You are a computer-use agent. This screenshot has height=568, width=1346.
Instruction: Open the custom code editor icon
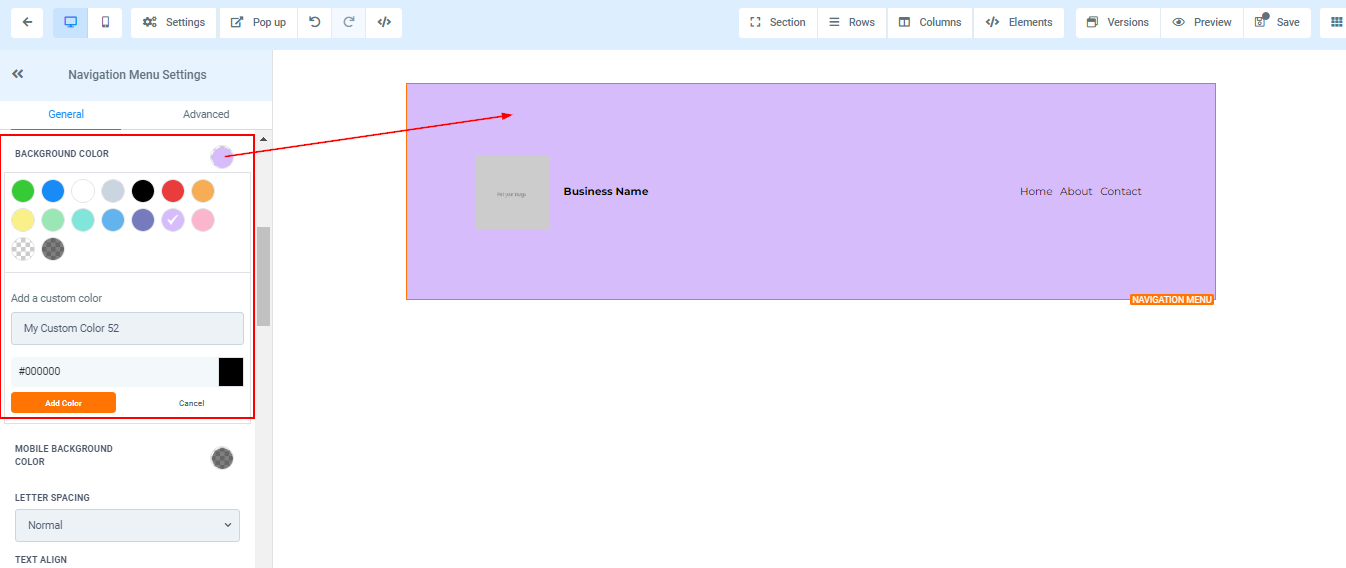pyautogui.click(x=384, y=22)
